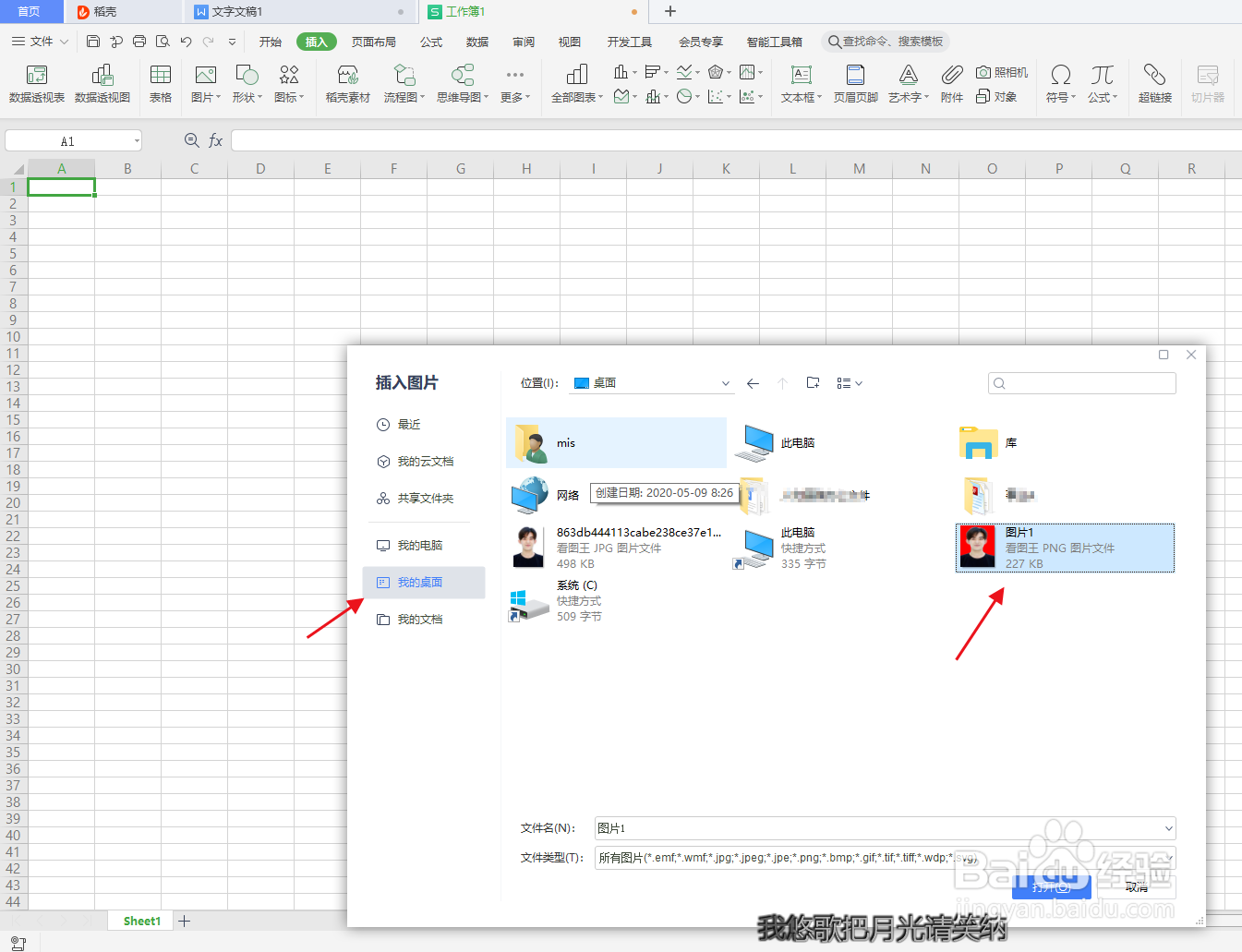Open the 文件类型 file type combo box

[x=885, y=858]
